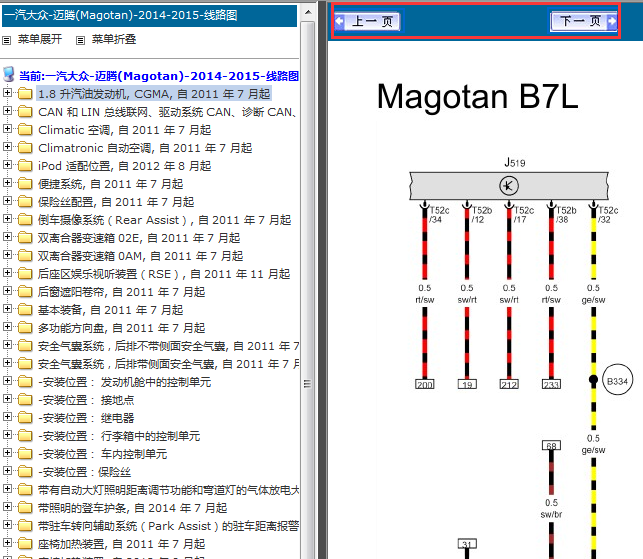Expand the 双离合器变速箱 02E node
The width and height of the screenshot is (643, 559).
[x=7, y=237]
